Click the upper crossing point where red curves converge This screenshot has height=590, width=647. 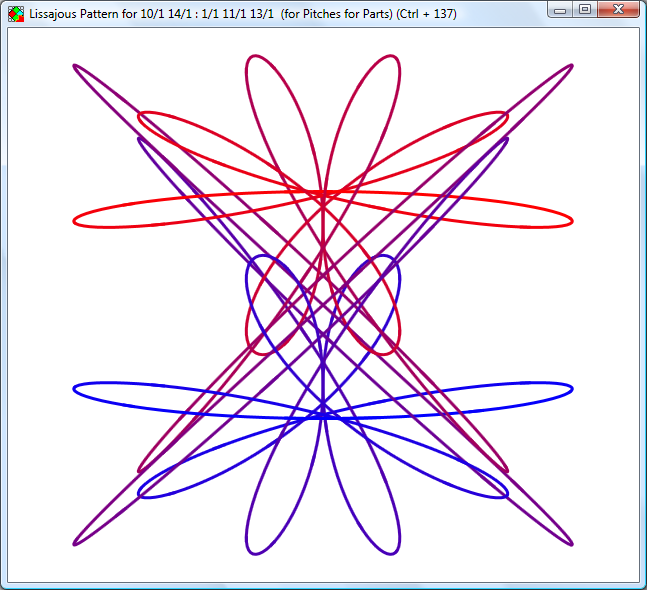323,193
